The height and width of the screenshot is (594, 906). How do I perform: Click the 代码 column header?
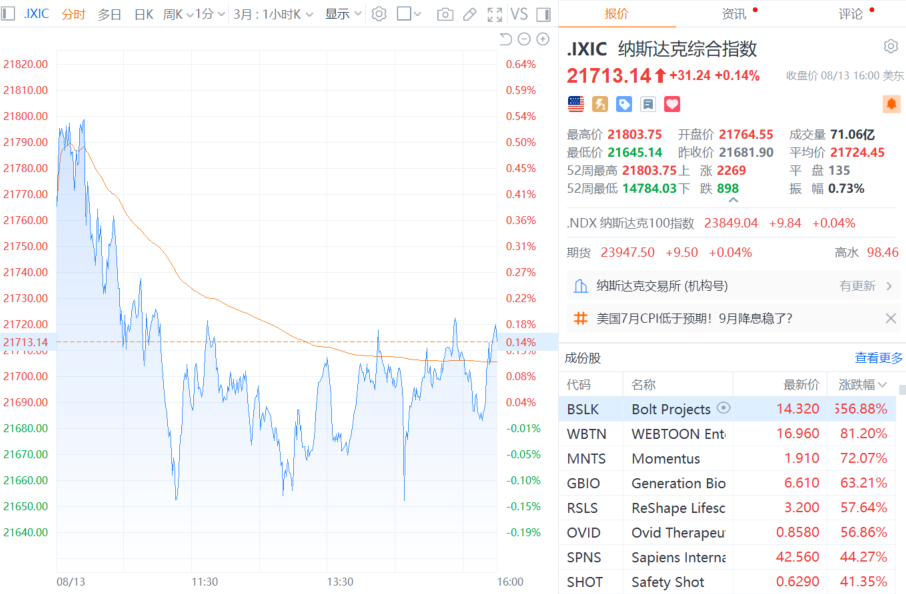(578, 385)
